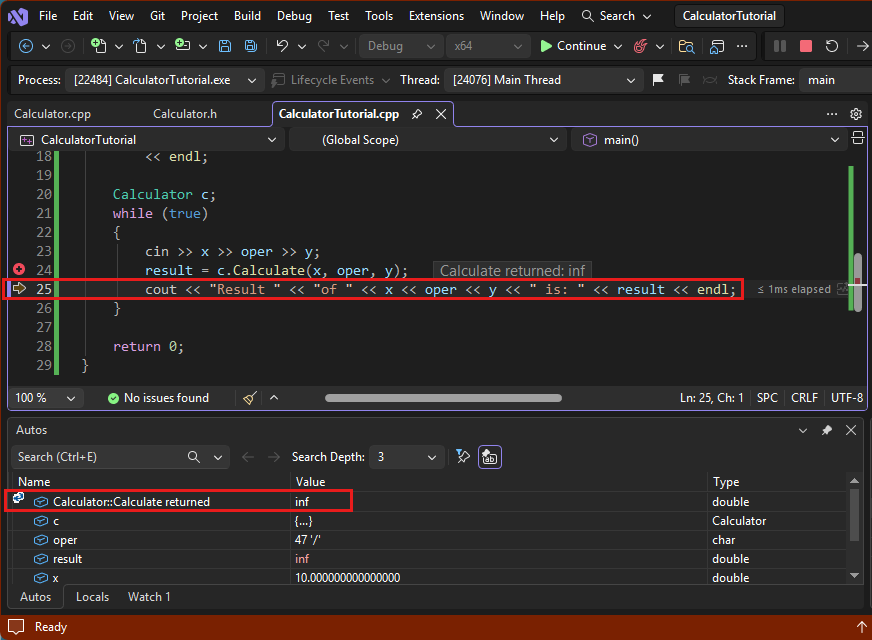Open the Stack Frame main dropdown

(x=835, y=80)
